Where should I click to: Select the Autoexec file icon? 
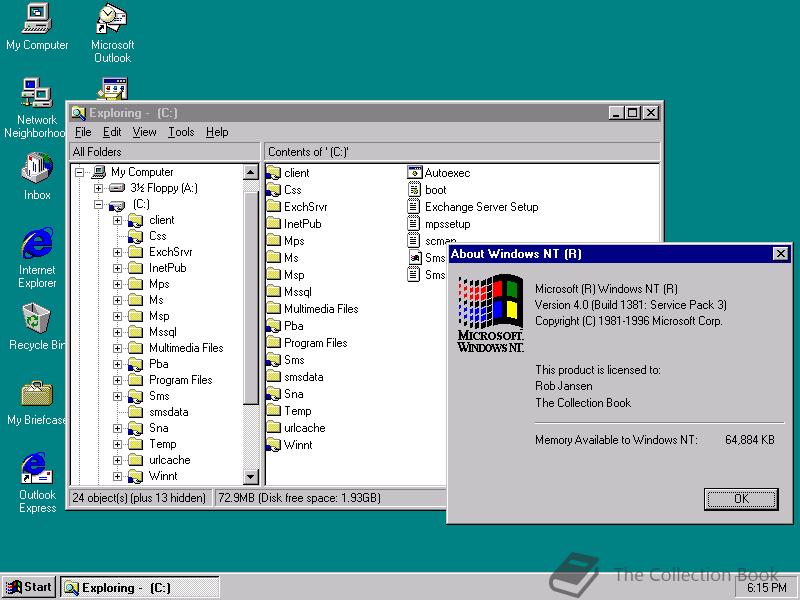click(x=415, y=172)
